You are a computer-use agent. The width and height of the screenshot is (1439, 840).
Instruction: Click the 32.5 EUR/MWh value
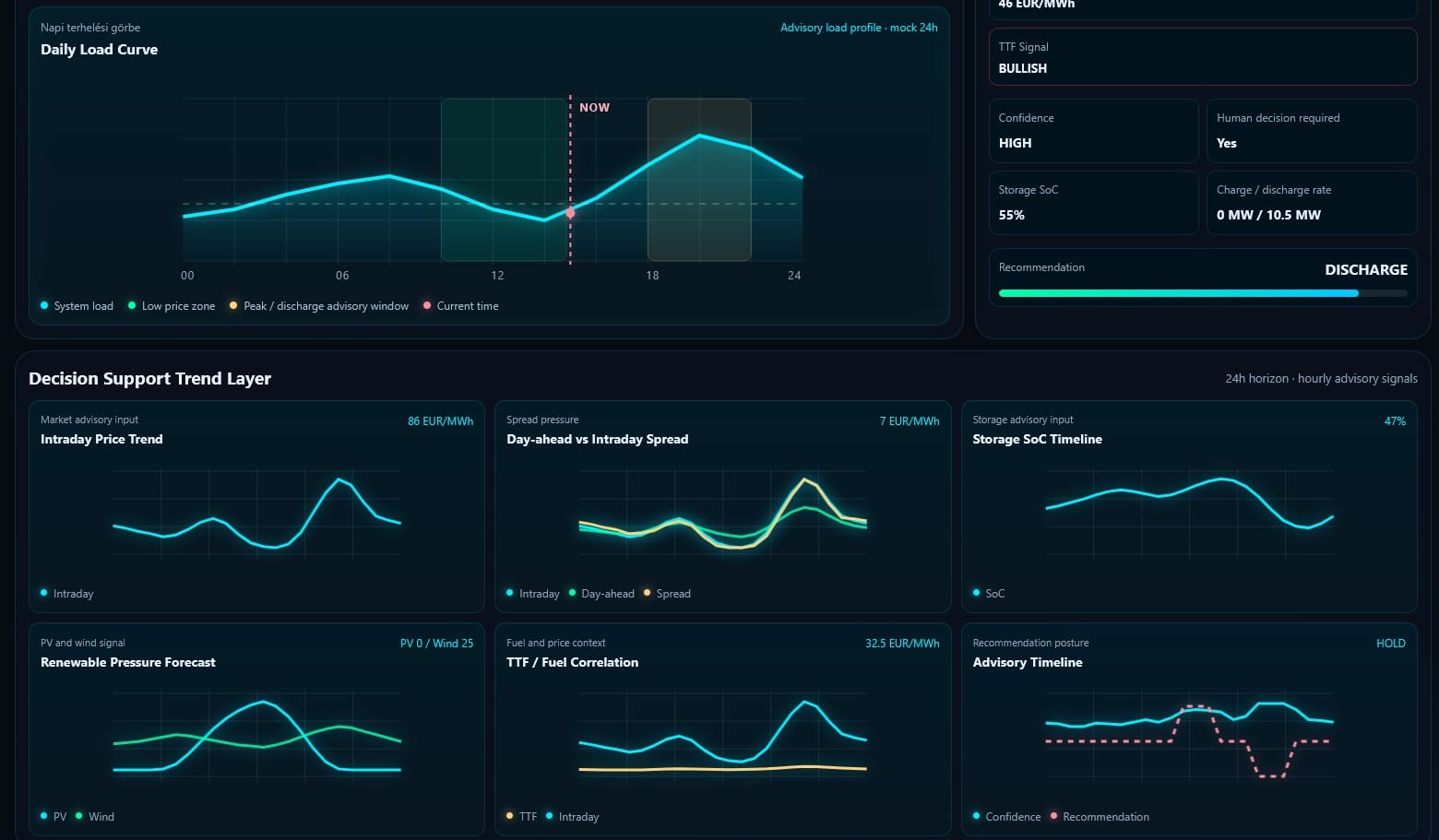coord(902,644)
